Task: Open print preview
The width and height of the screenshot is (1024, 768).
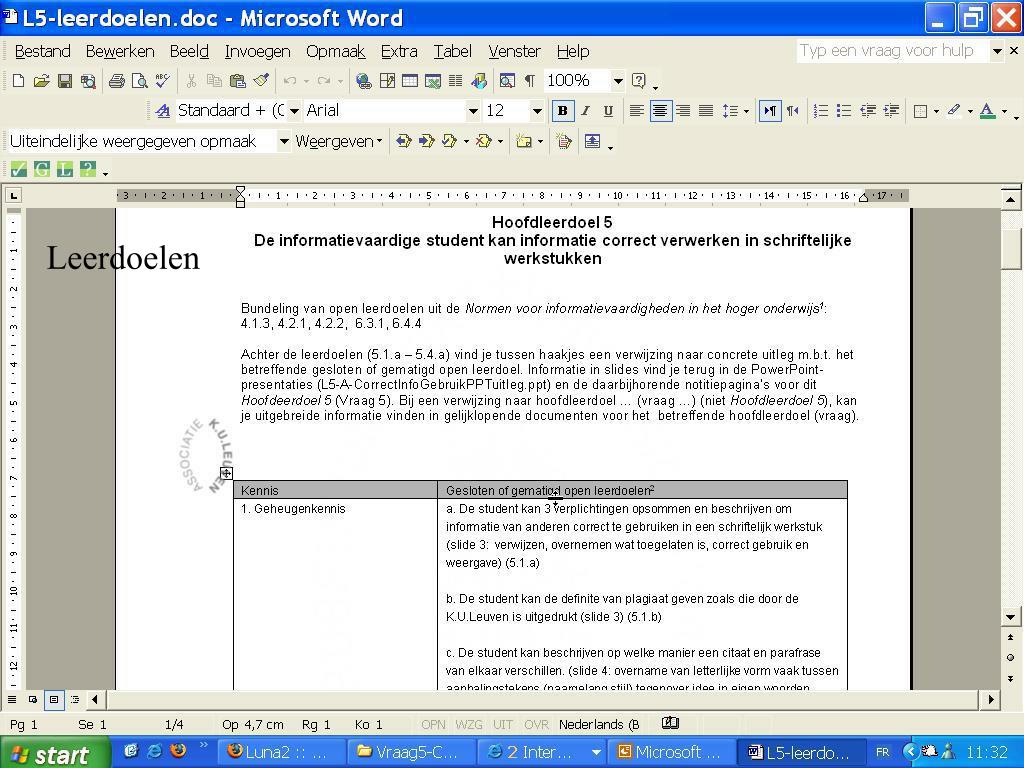Action: coord(140,81)
